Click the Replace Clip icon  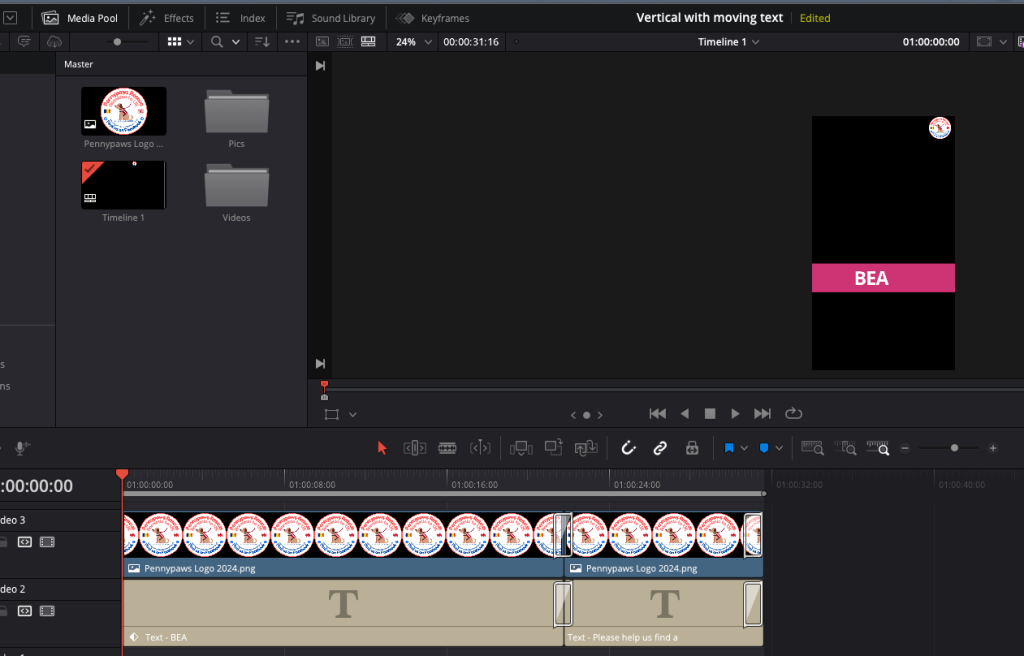pyautogui.click(x=586, y=448)
